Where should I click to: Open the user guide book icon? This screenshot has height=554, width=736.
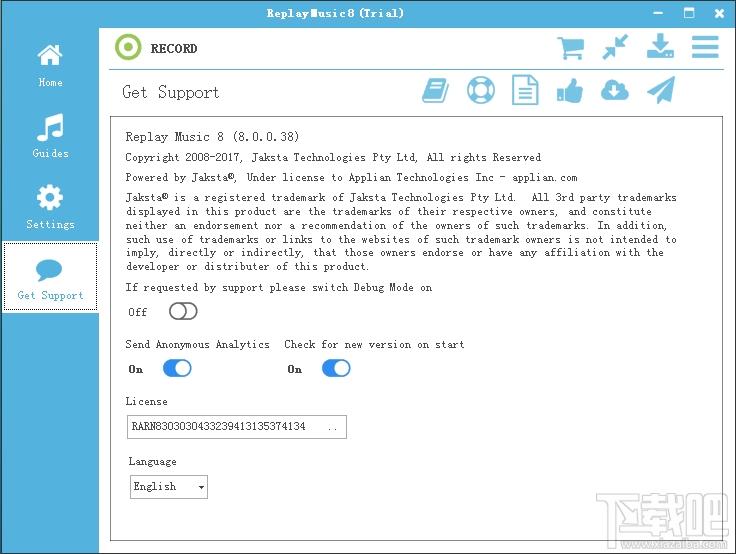click(x=435, y=90)
